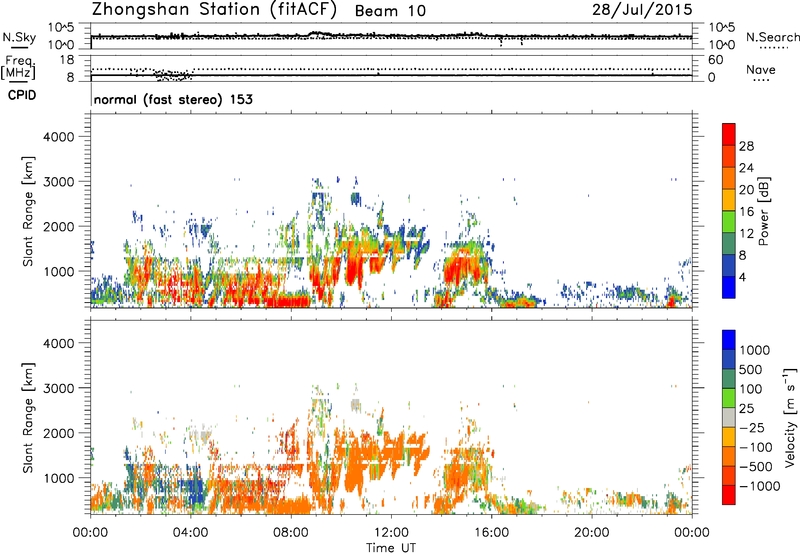Click the "CPID" label
This screenshot has height=554, width=800.
[x=22, y=95]
